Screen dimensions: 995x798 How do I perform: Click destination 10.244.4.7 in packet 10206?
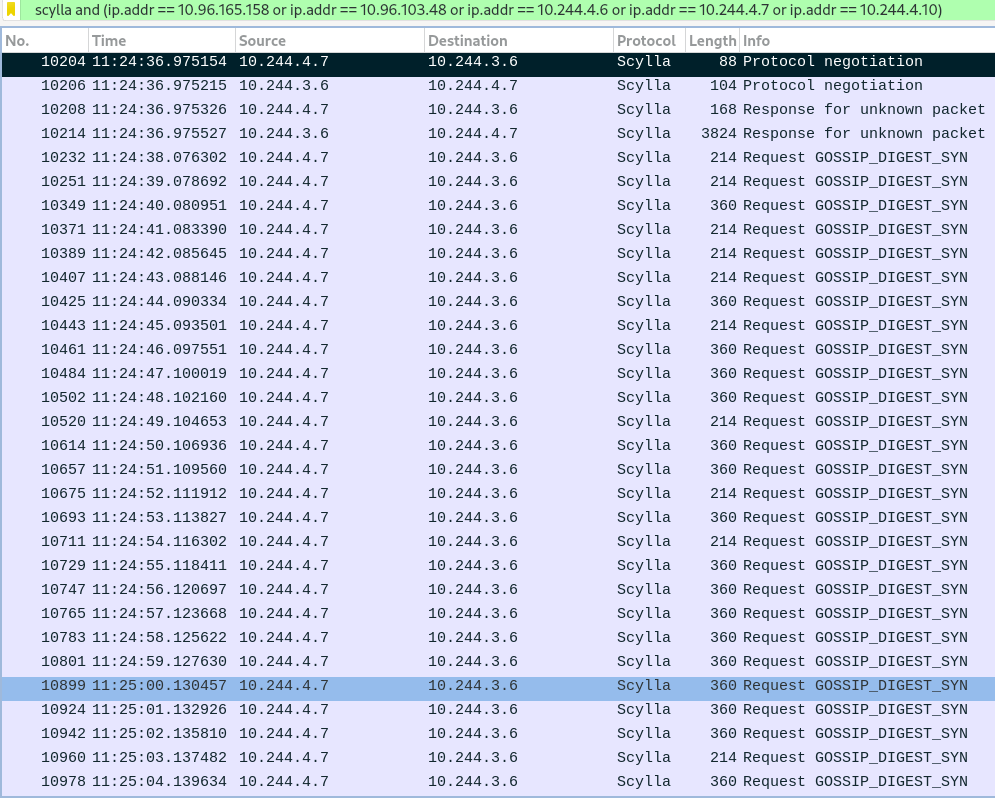[x=473, y=86]
